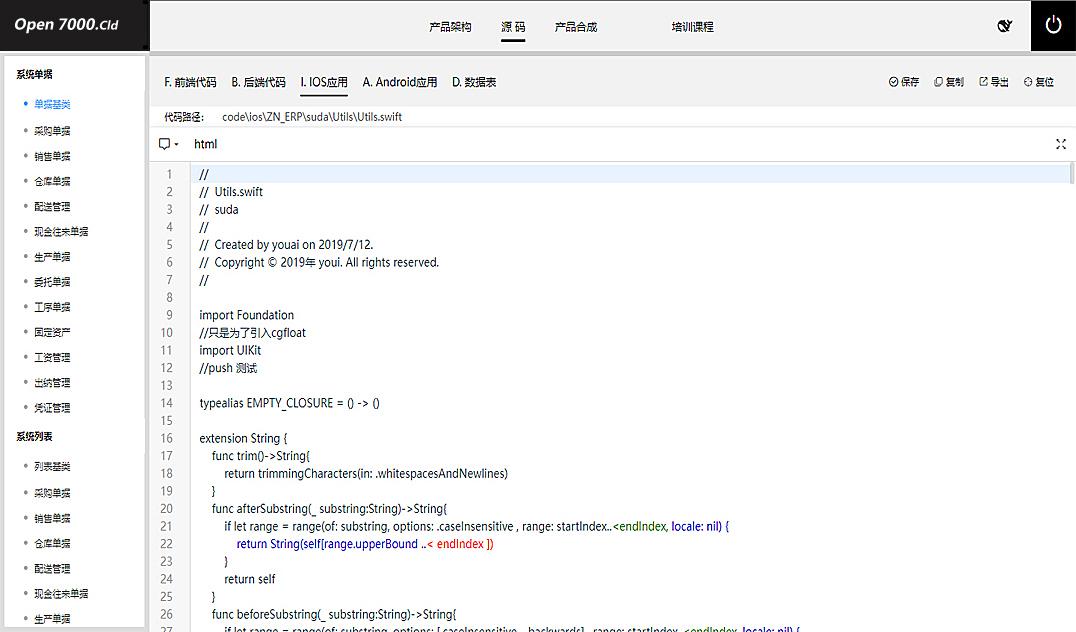Click the "extension String {" code line

243,438
